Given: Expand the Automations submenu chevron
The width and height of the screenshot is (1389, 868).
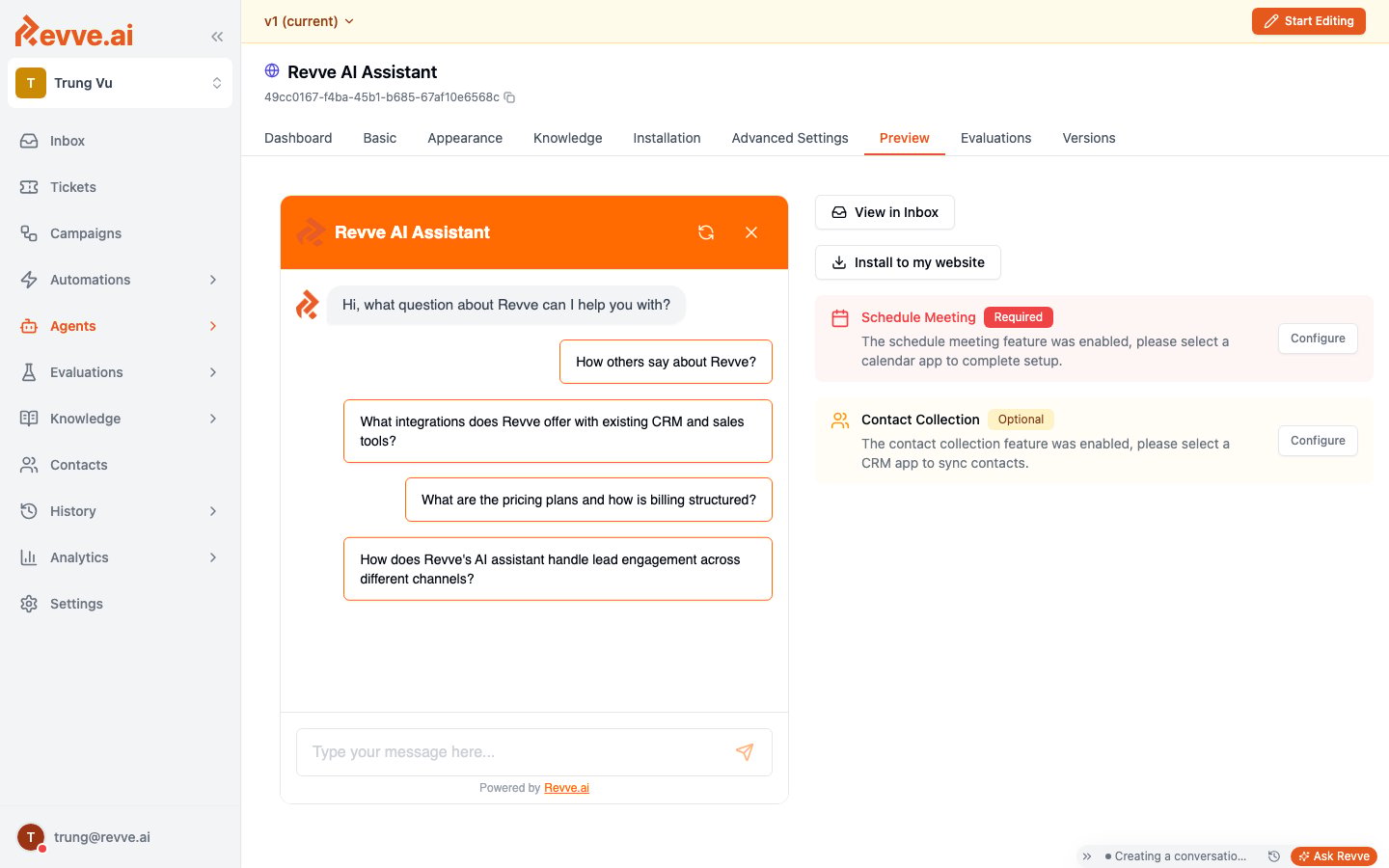Looking at the screenshot, I should pyautogui.click(x=213, y=280).
